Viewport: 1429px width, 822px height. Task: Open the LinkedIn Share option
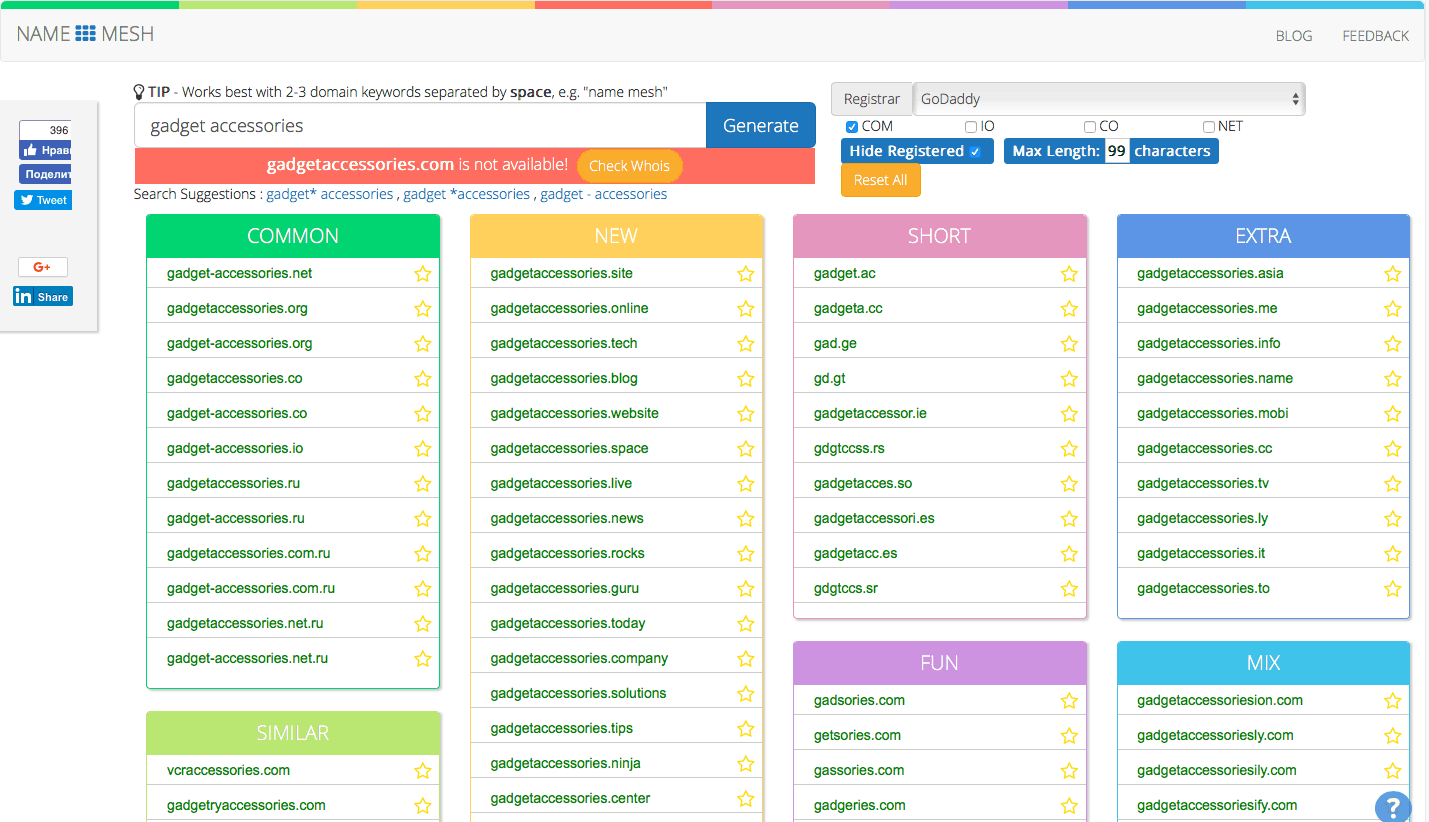(x=42, y=296)
